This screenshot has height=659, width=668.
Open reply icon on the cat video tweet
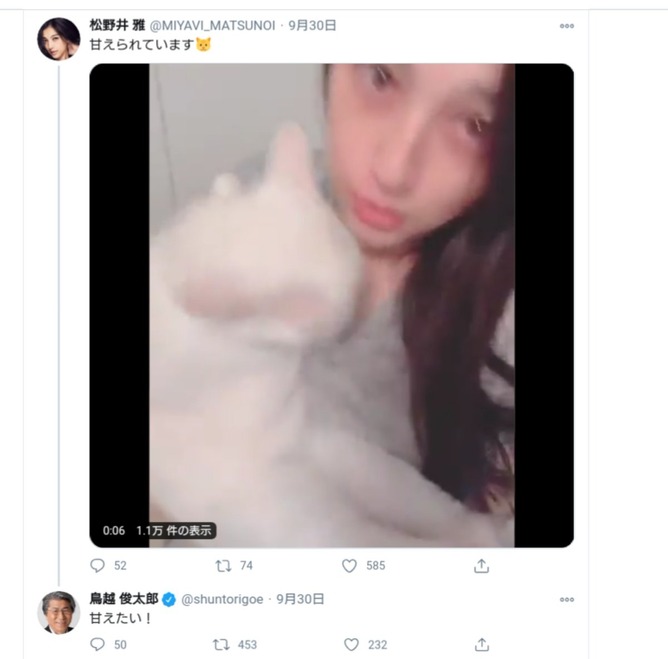98,565
